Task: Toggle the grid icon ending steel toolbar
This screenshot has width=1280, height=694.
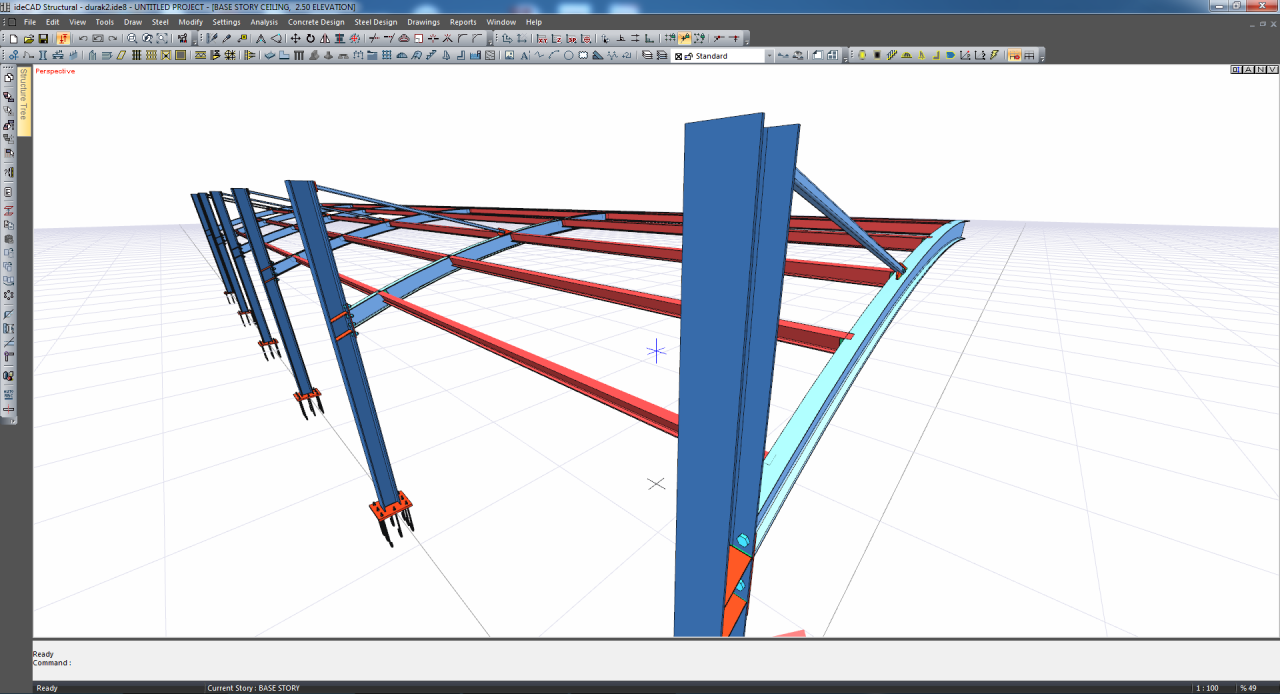Action: [x=1029, y=55]
